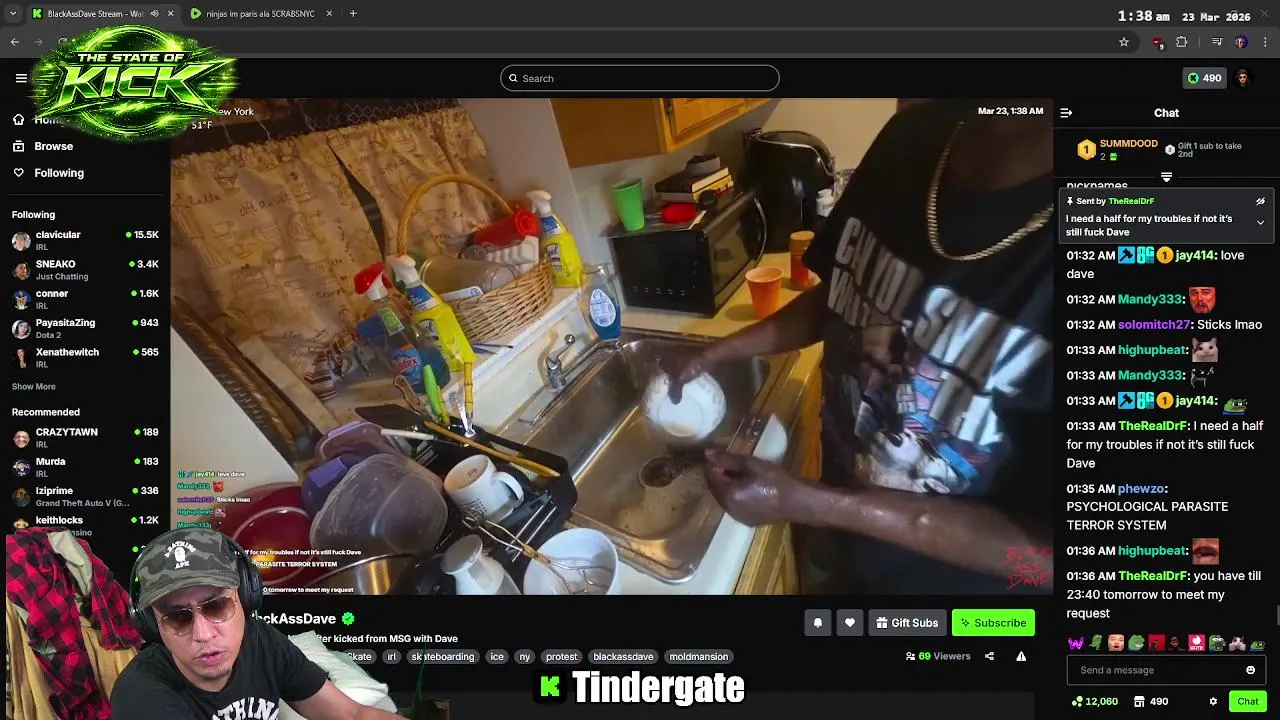Viewport: 1280px width, 720px height.
Task: Select the blackassdave tag
Action: coord(623,657)
